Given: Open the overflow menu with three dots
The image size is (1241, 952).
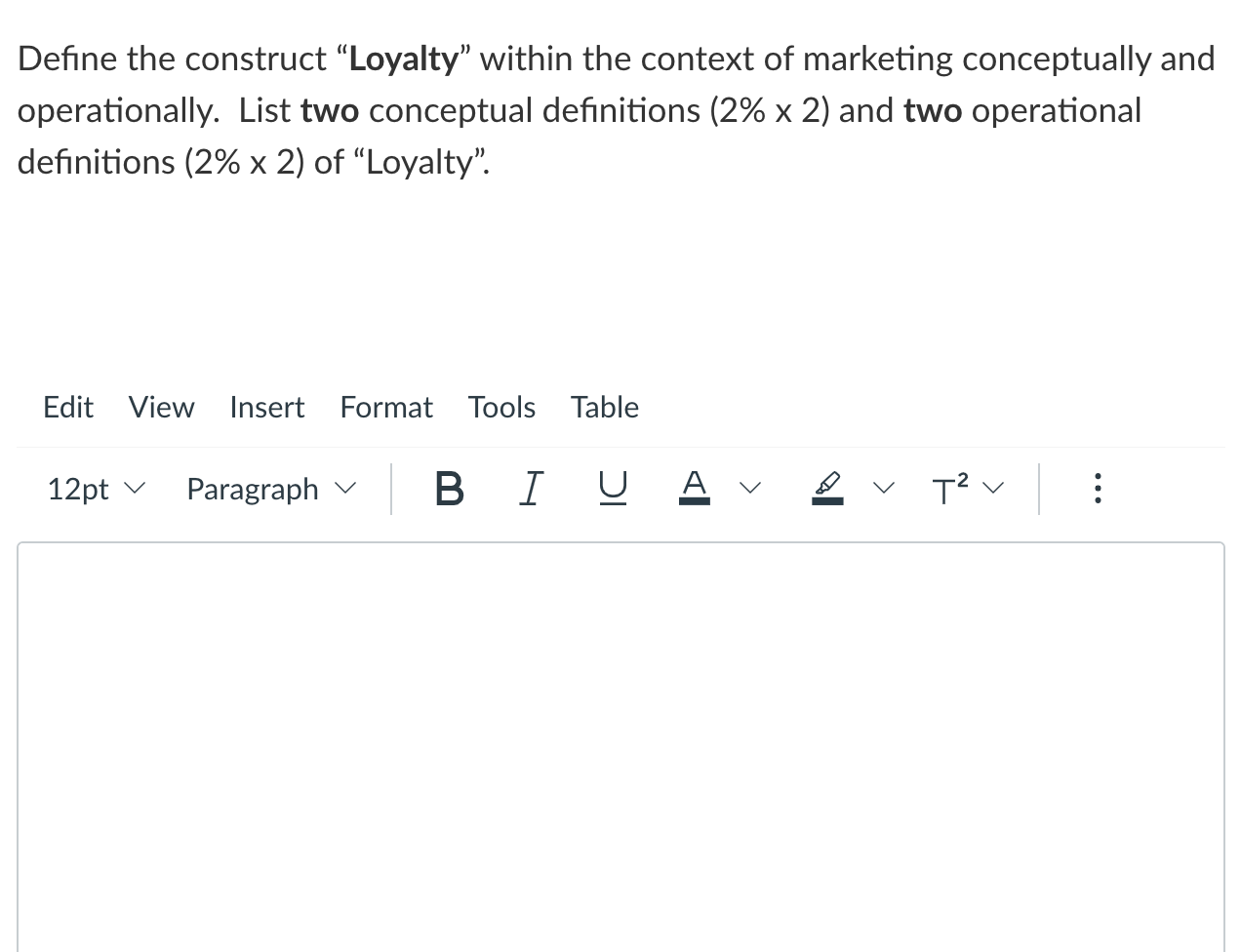Looking at the screenshot, I should pos(1098,489).
